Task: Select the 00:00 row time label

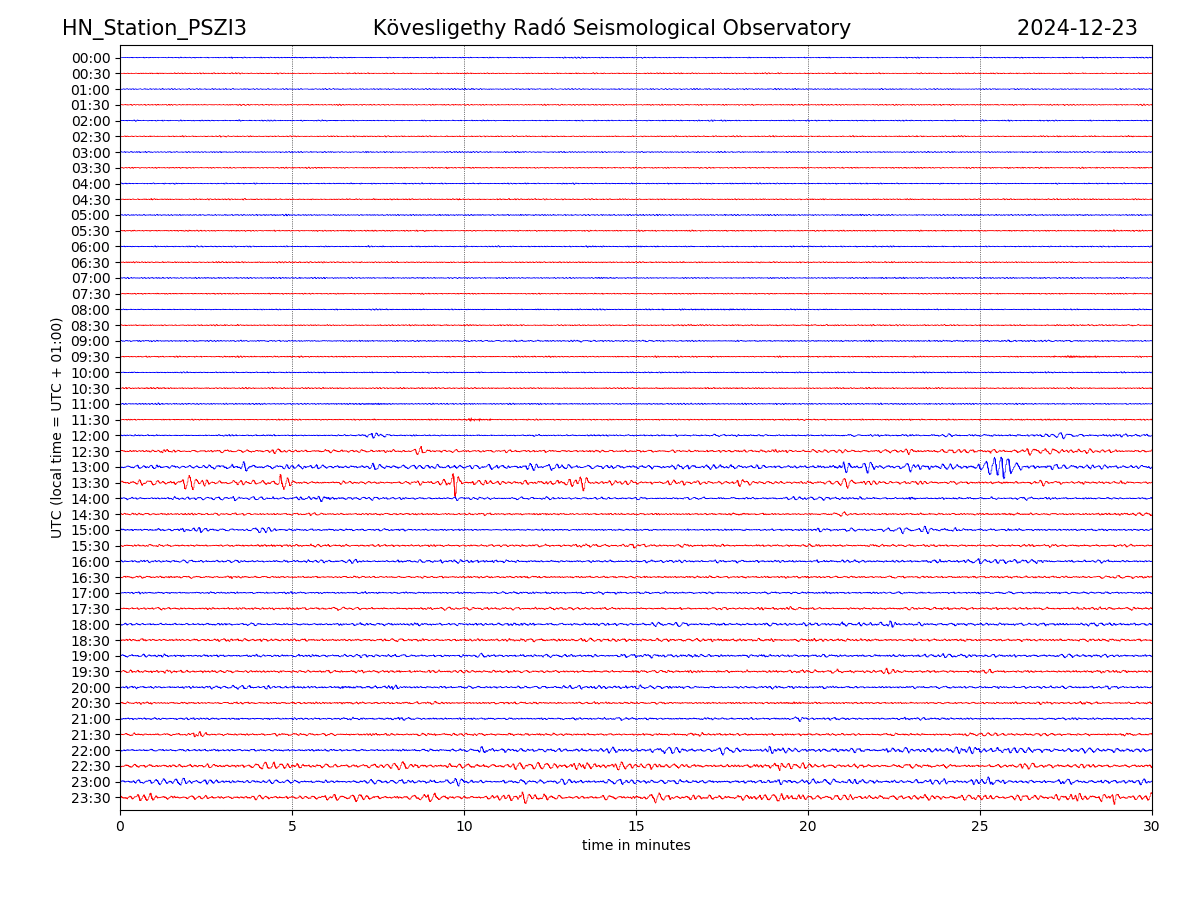Action: (x=90, y=58)
